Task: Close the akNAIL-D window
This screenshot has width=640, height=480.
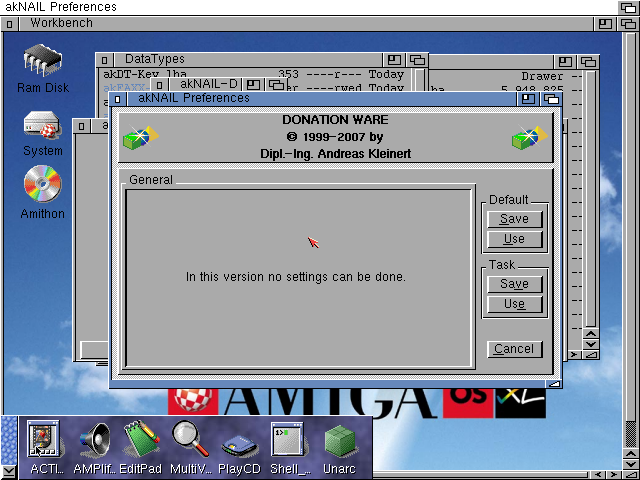Action: (160, 84)
